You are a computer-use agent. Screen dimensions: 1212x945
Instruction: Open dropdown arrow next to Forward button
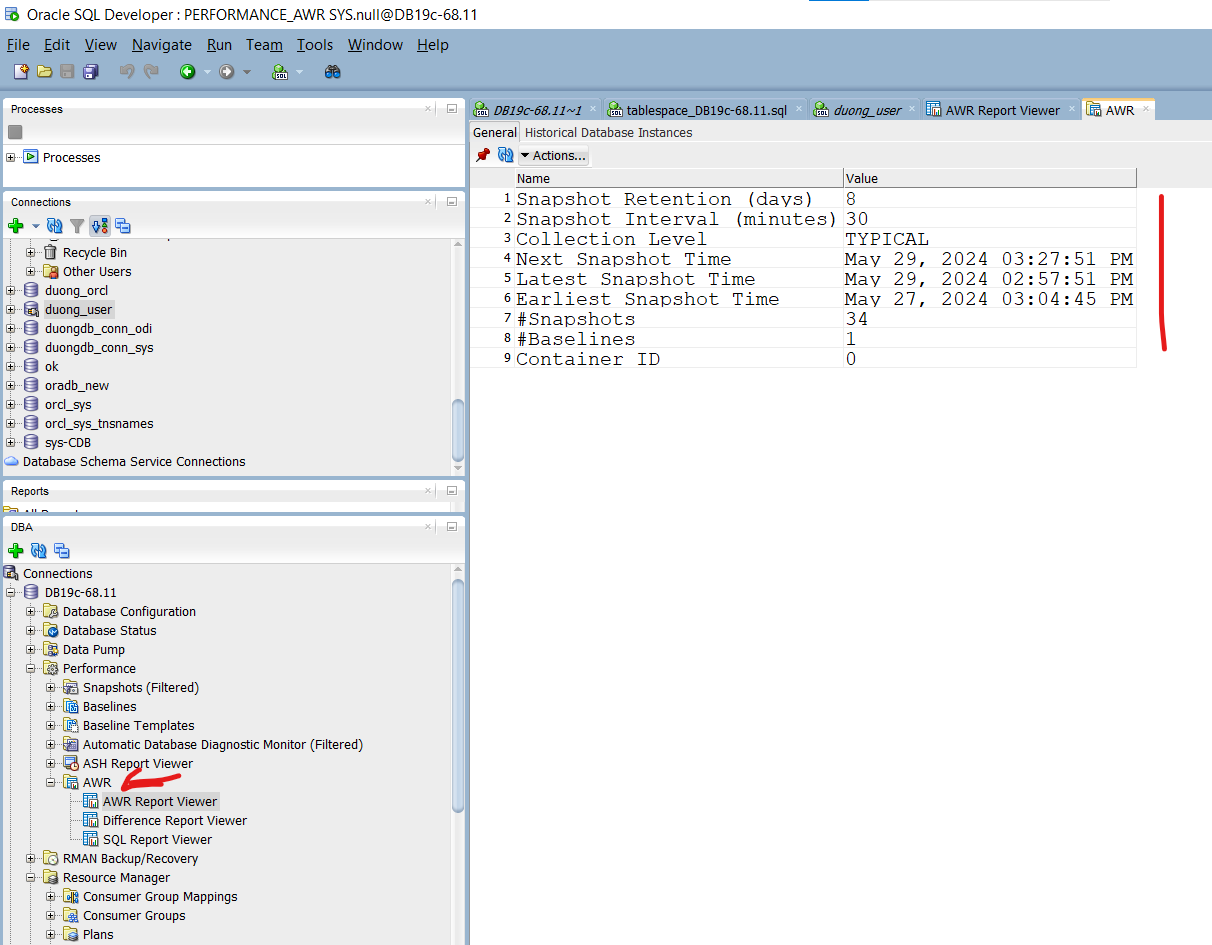pos(247,72)
